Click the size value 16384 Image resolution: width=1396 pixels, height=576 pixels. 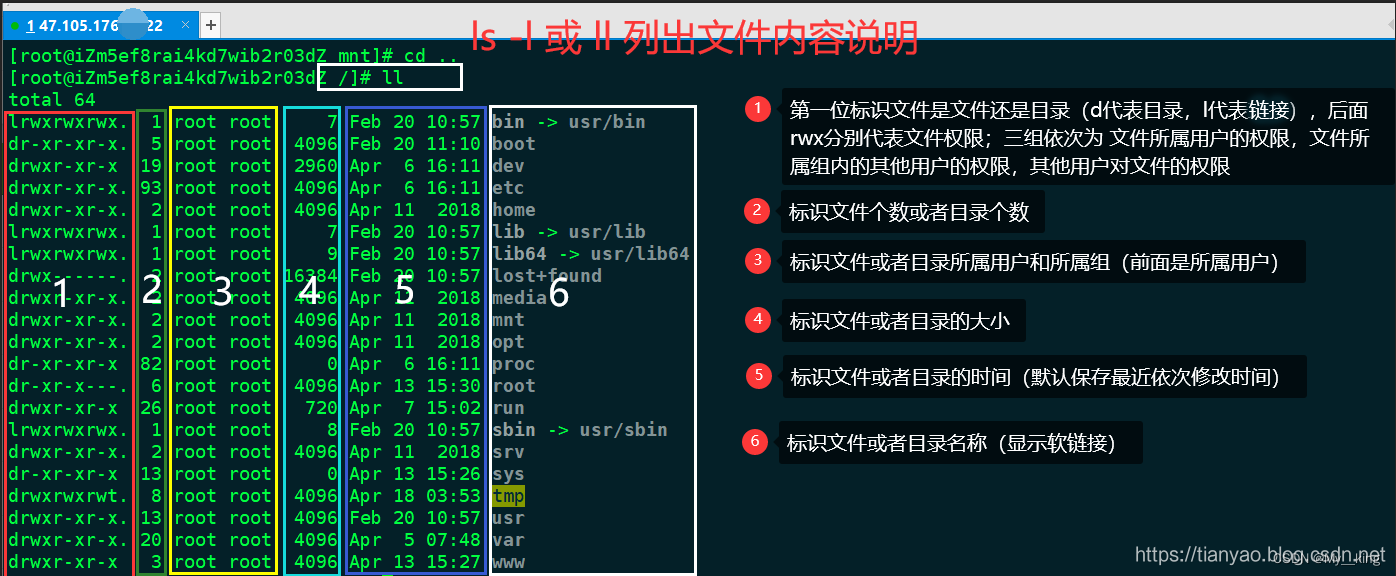[311, 276]
